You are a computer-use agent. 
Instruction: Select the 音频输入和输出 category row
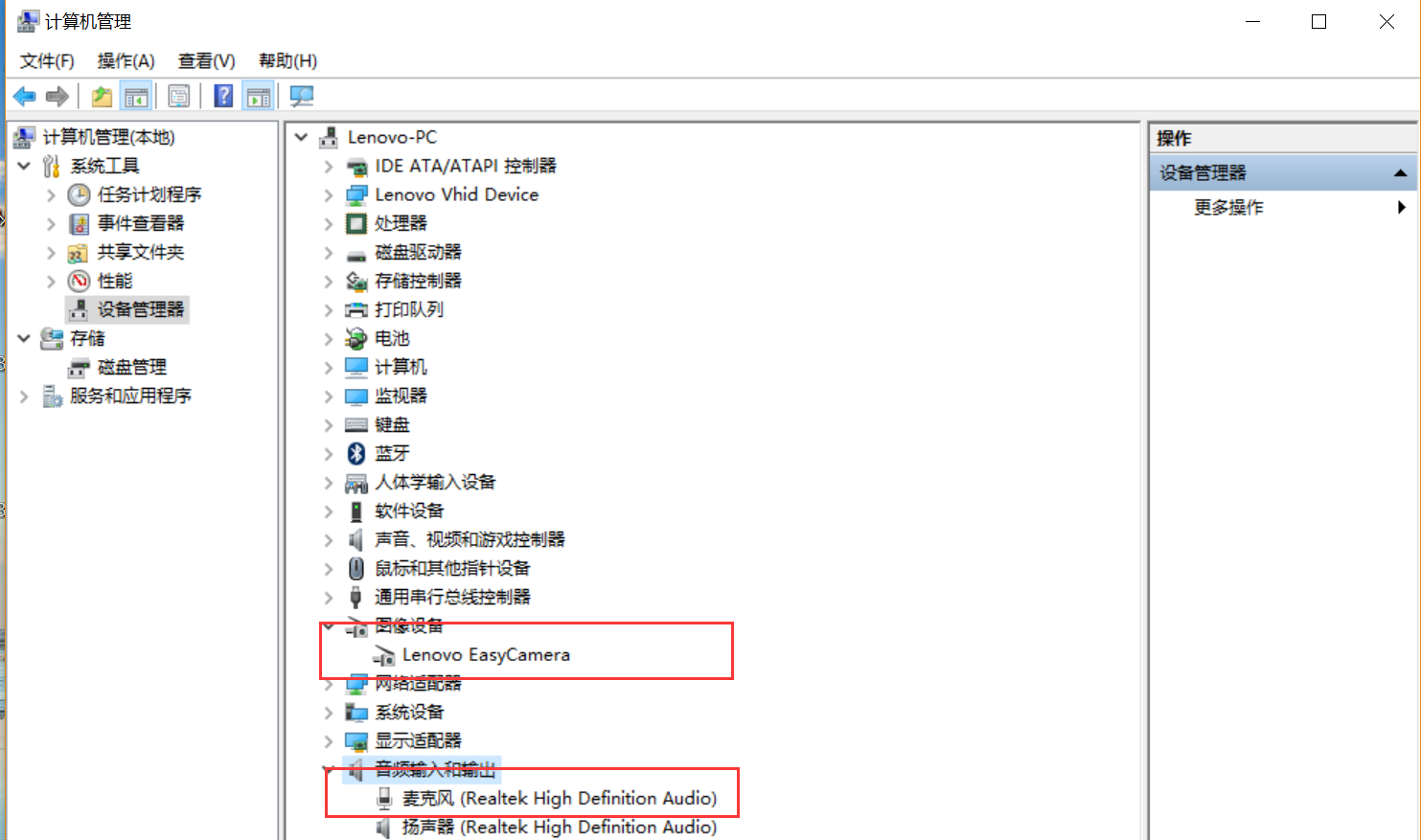[435, 769]
